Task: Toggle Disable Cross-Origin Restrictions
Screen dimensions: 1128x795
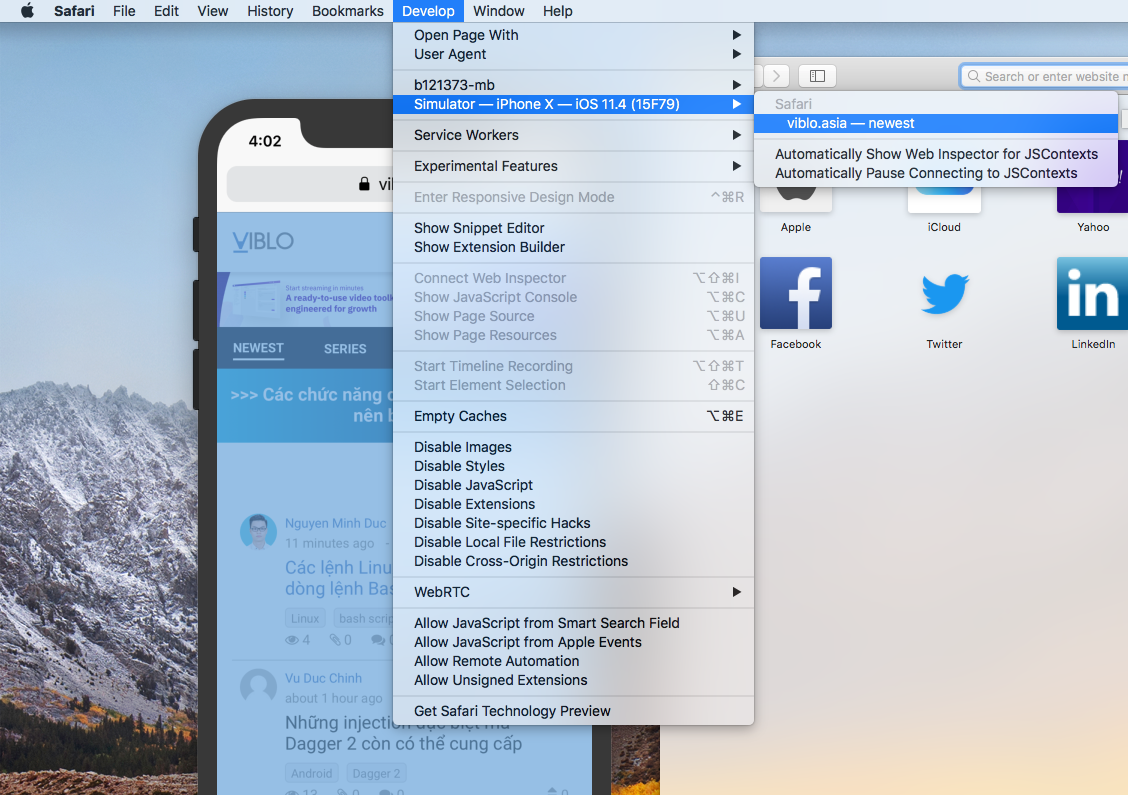Action: pos(573,561)
